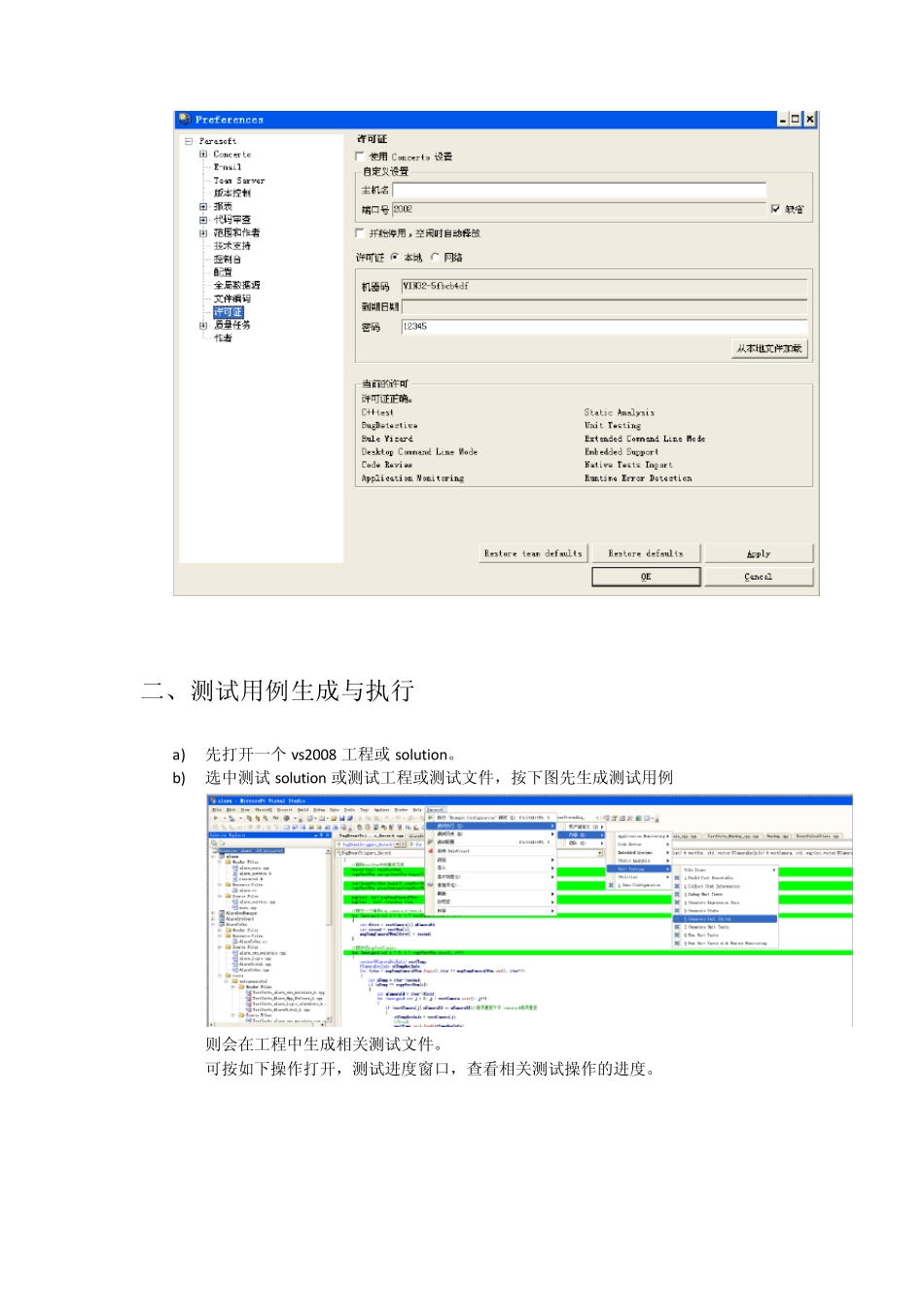Select the 本地 license radio button
This screenshot has width=924, height=1307.
395,258
